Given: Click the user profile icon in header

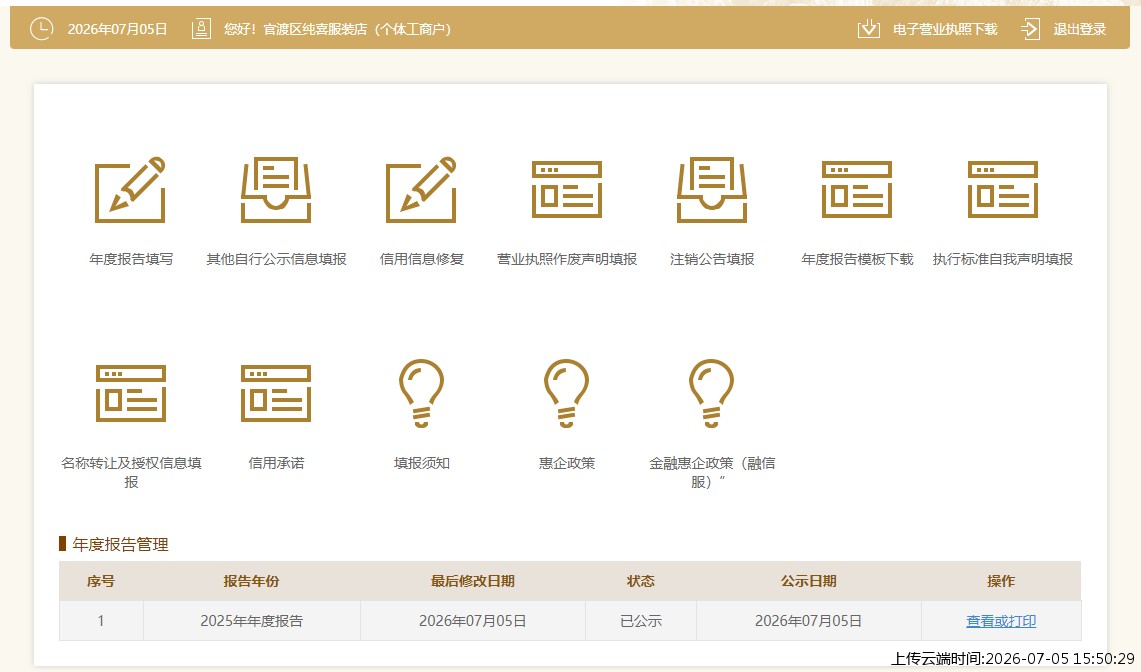Looking at the screenshot, I should pos(201,29).
